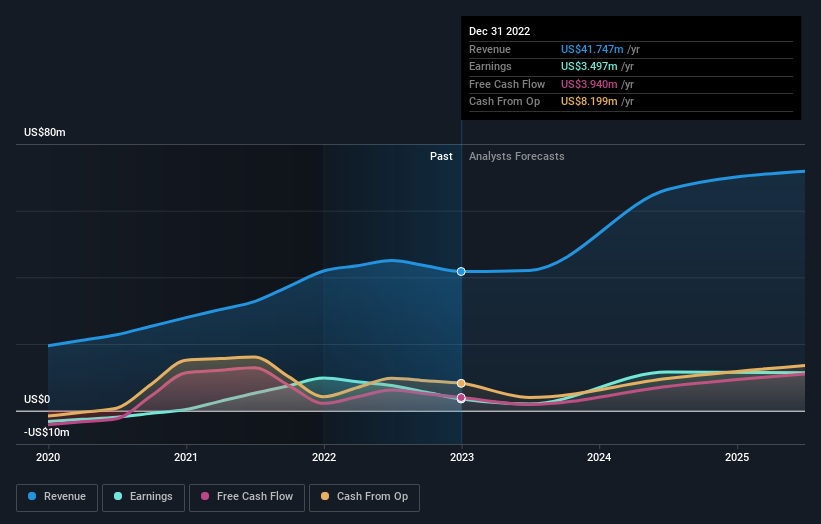Click the 2020 x-axis label
The width and height of the screenshot is (821, 524).
48,457
